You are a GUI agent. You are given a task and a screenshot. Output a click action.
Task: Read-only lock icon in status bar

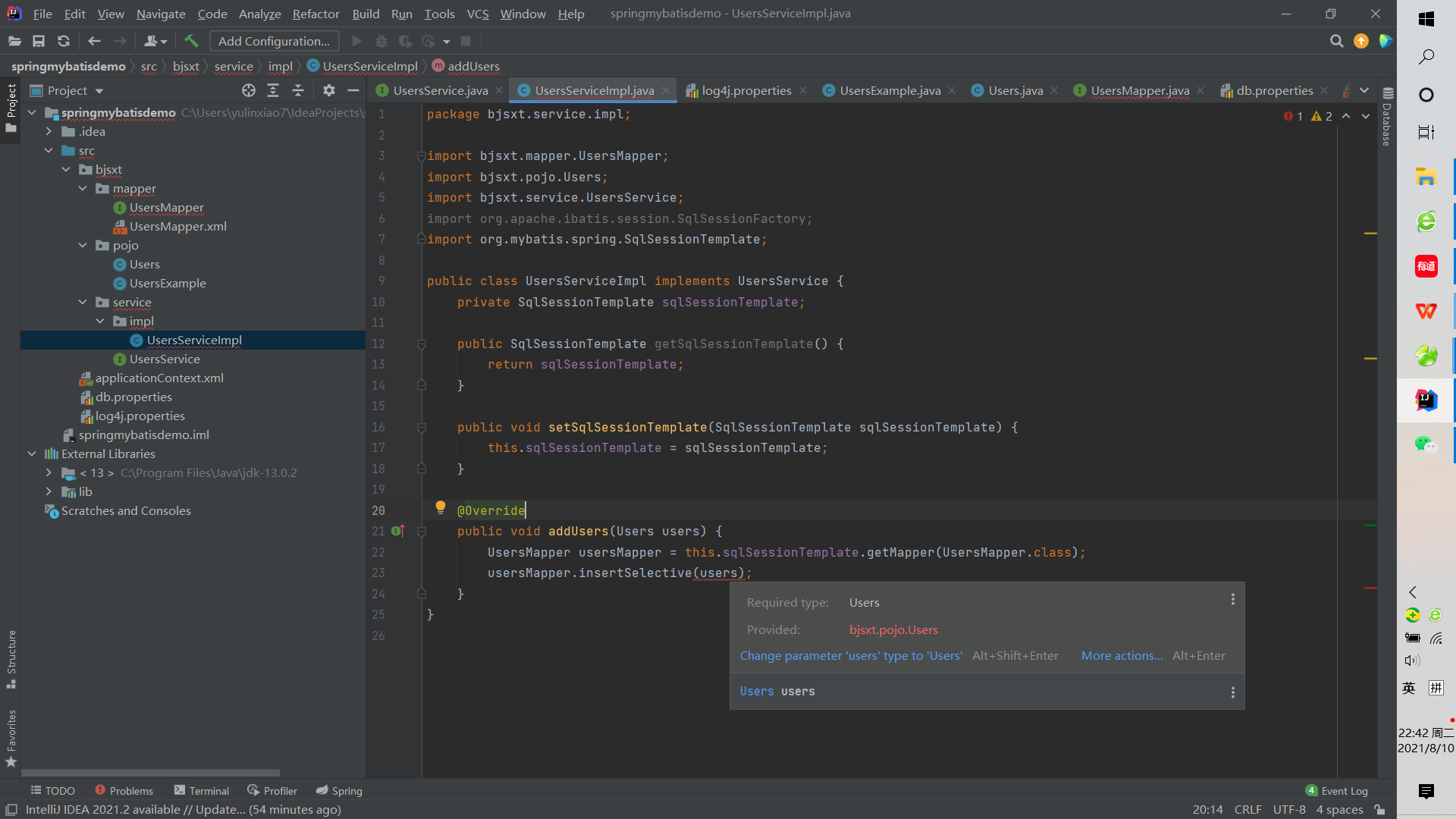pos(1380,809)
